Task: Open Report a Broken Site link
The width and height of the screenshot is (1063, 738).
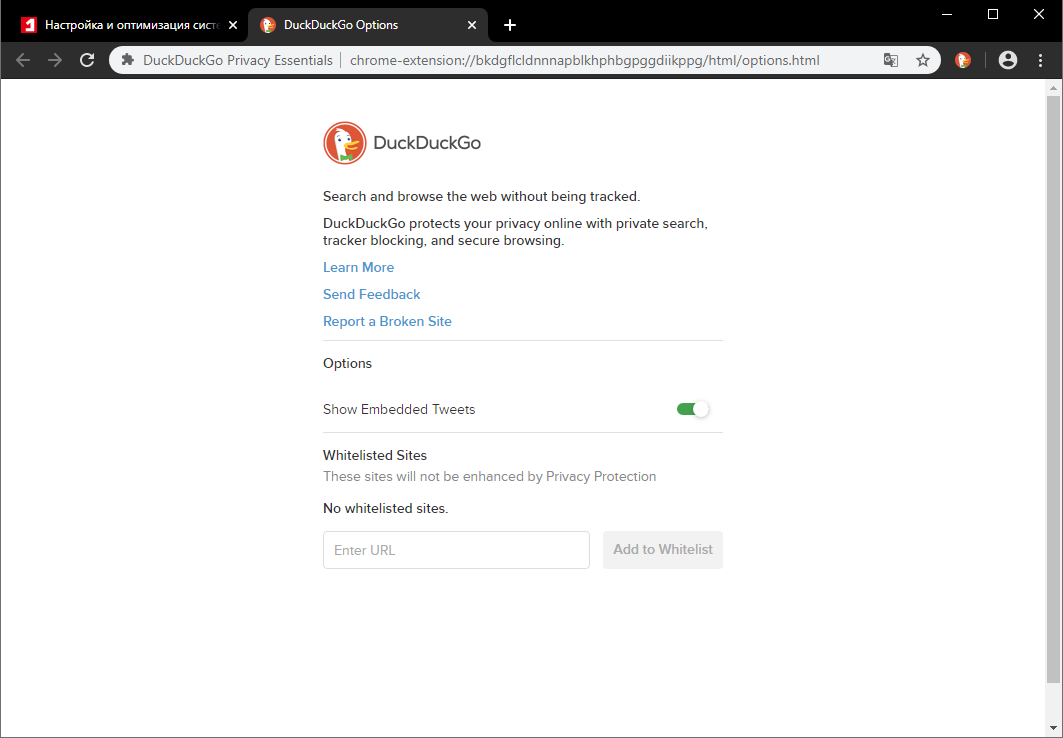Action: pos(387,322)
